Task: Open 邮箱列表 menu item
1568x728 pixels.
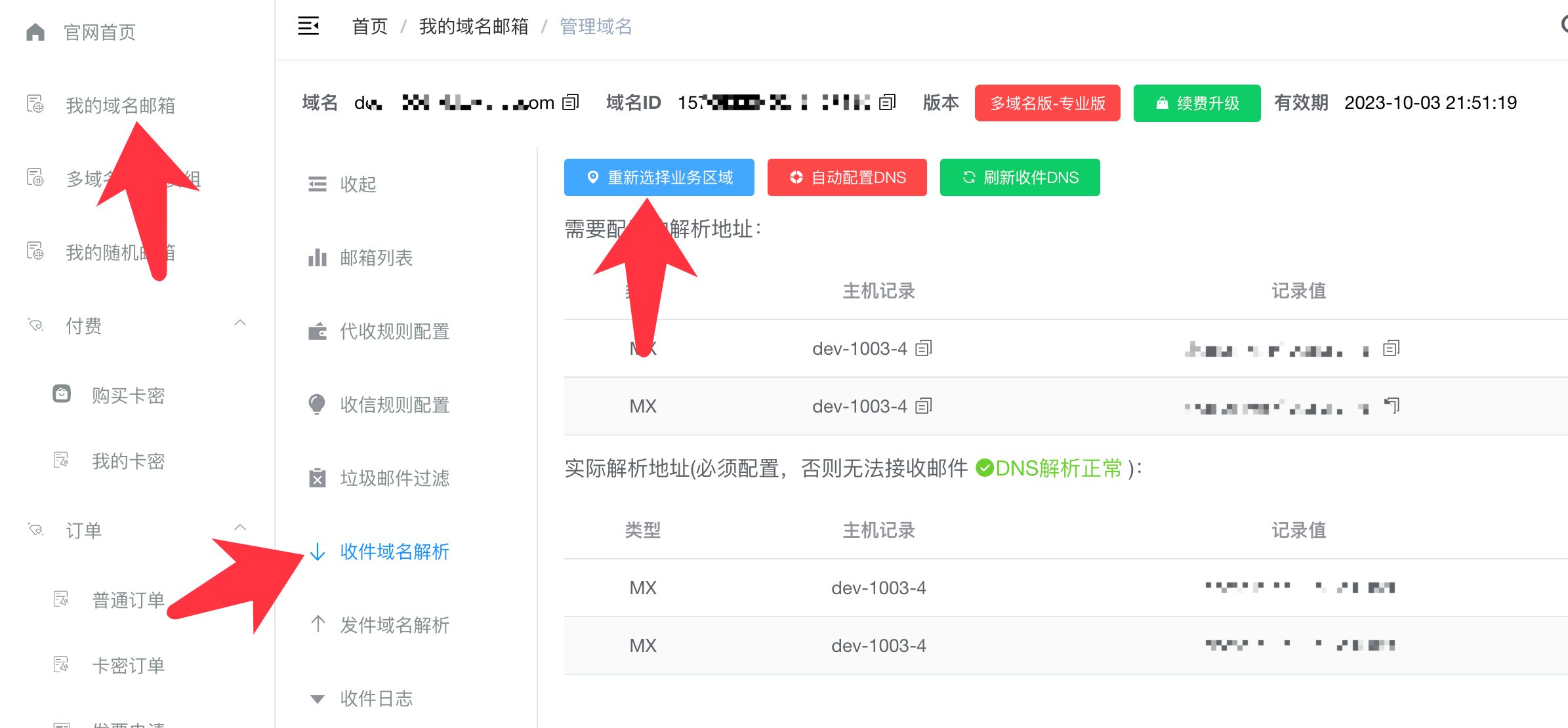Action: pyautogui.click(x=377, y=258)
